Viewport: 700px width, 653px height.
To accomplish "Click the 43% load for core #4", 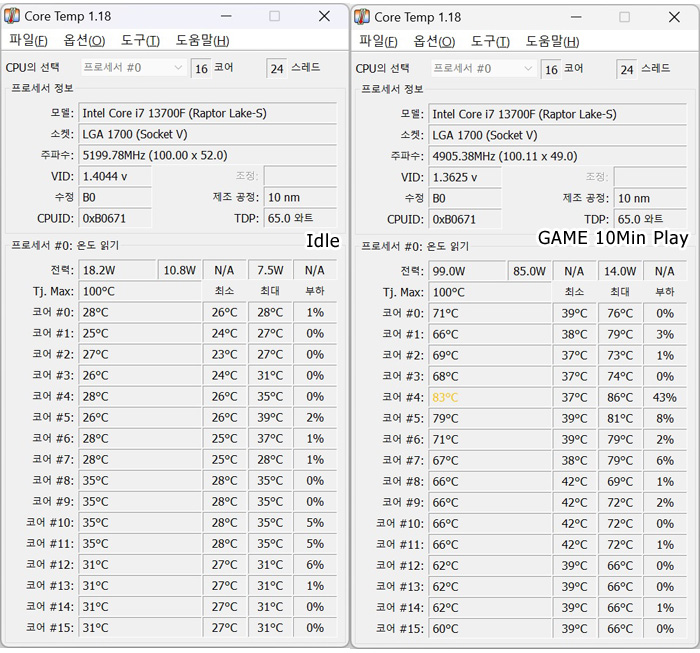I will click(x=665, y=397).
